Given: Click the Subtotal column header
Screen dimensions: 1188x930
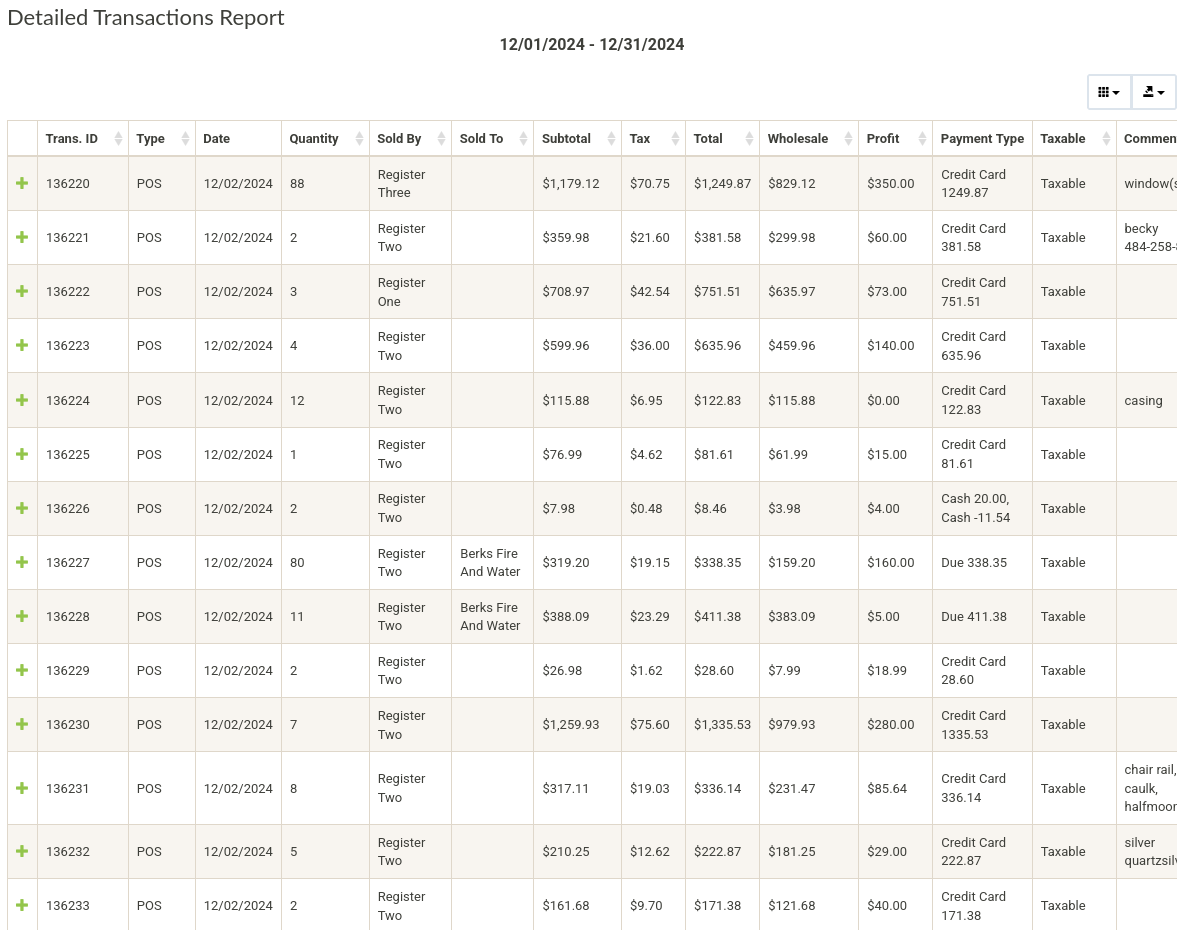Looking at the screenshot, I should [x=566, y=139].
